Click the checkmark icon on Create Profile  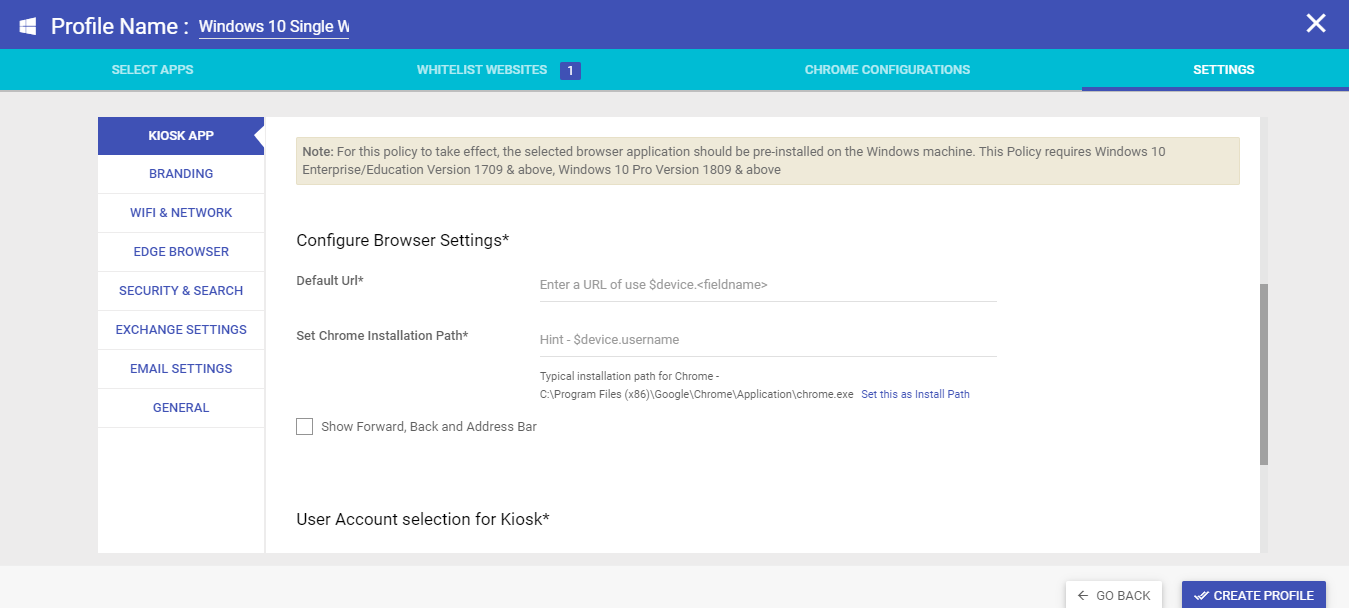1201,595
